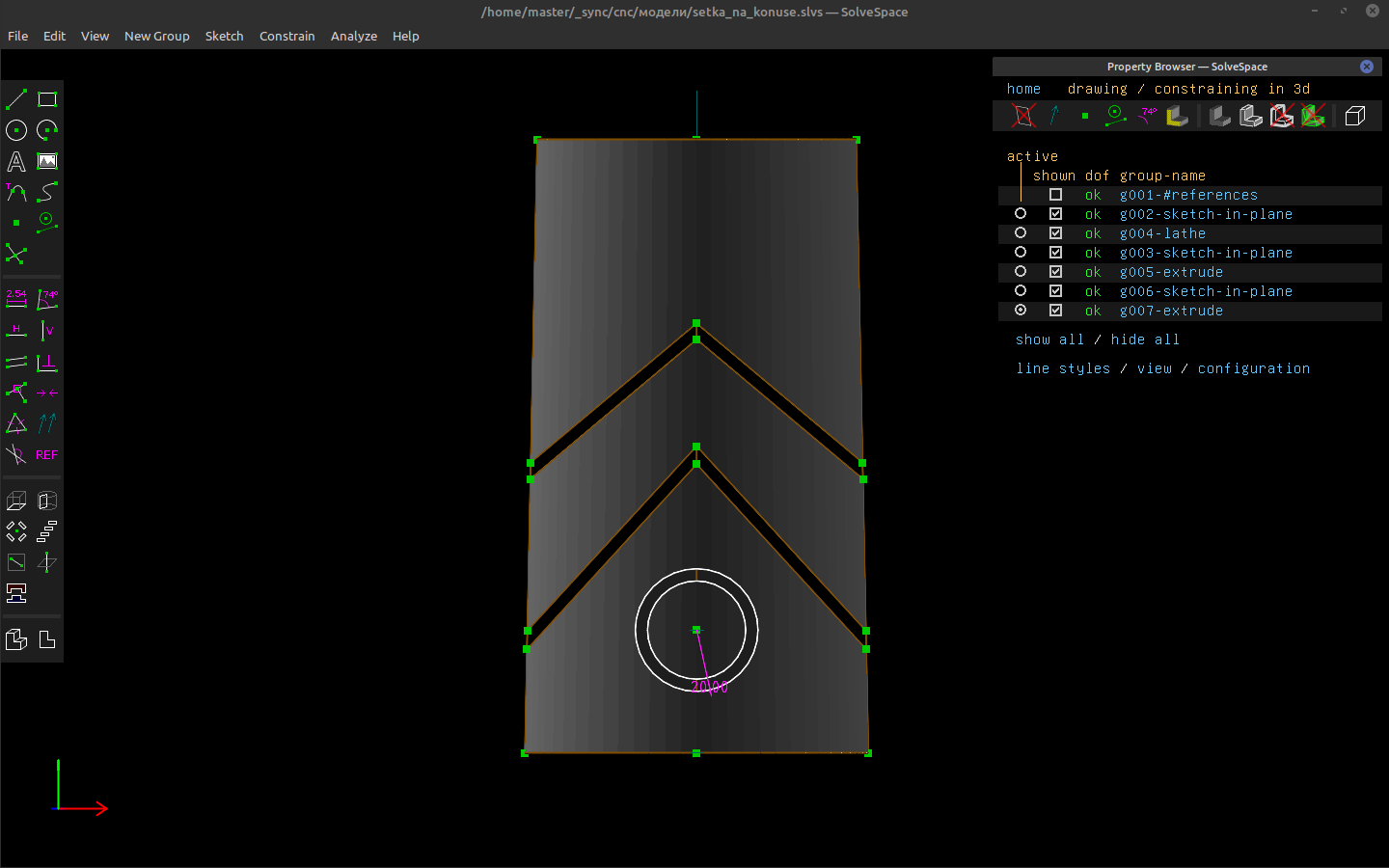Apply the vertical constraint
Screen dimensions: 1389x868
pos(47,331)
